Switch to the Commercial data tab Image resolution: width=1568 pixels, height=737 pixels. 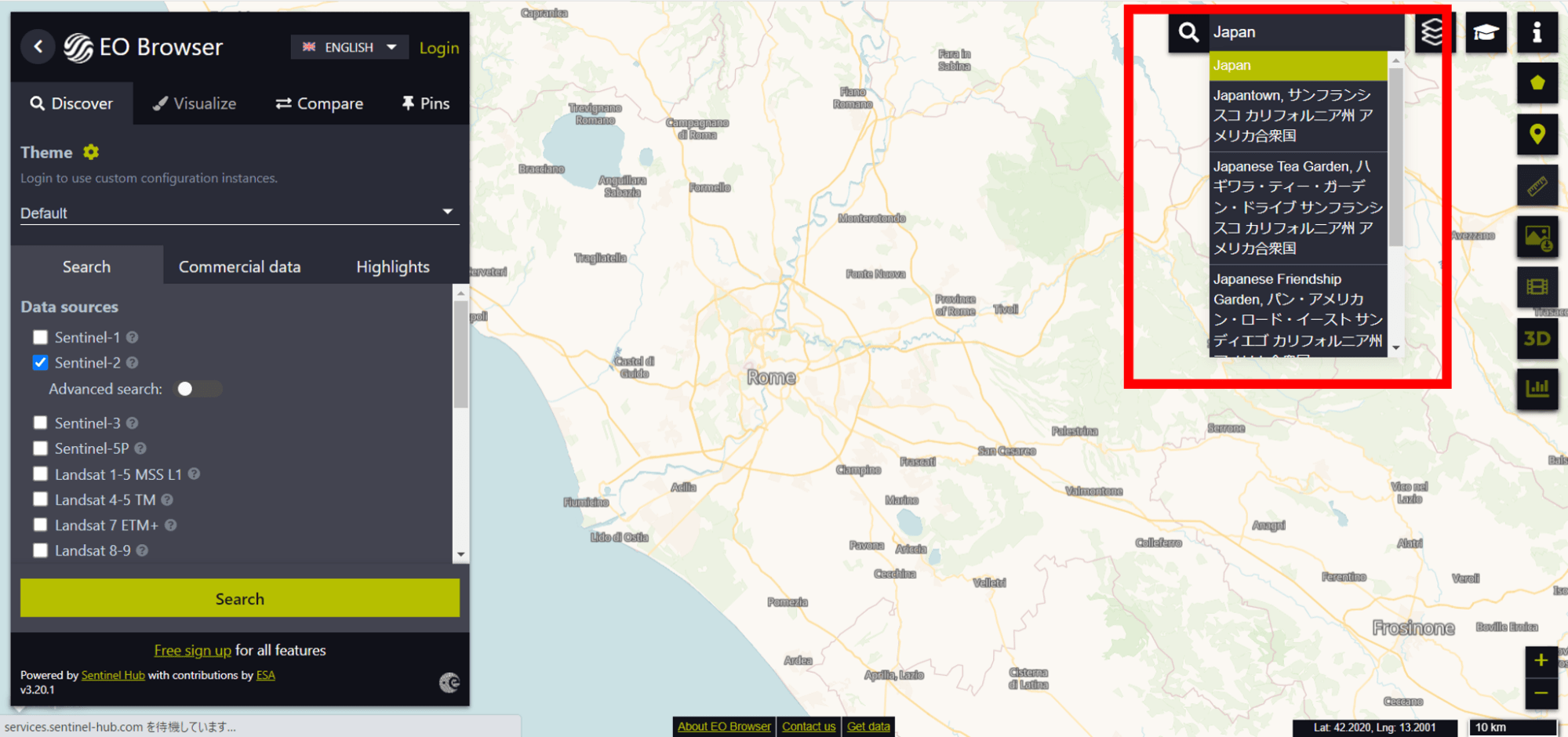pos(240,267)
